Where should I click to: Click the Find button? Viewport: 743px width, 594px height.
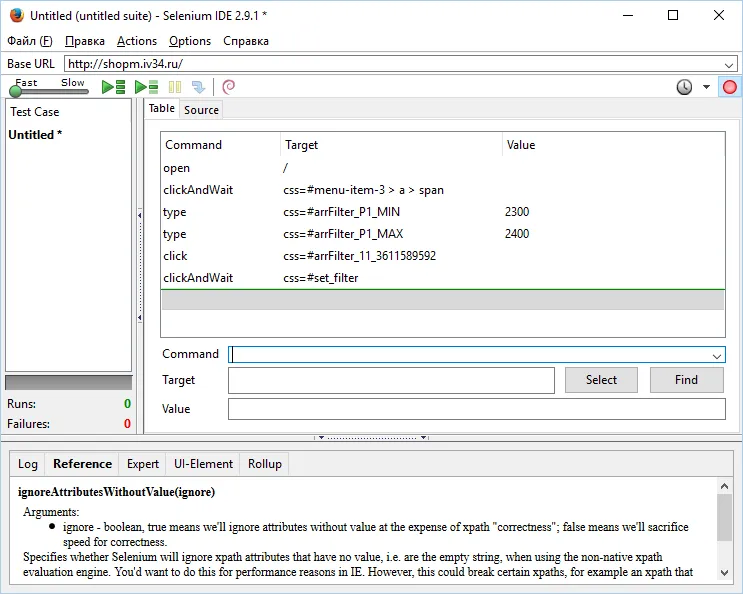[686, 380]
